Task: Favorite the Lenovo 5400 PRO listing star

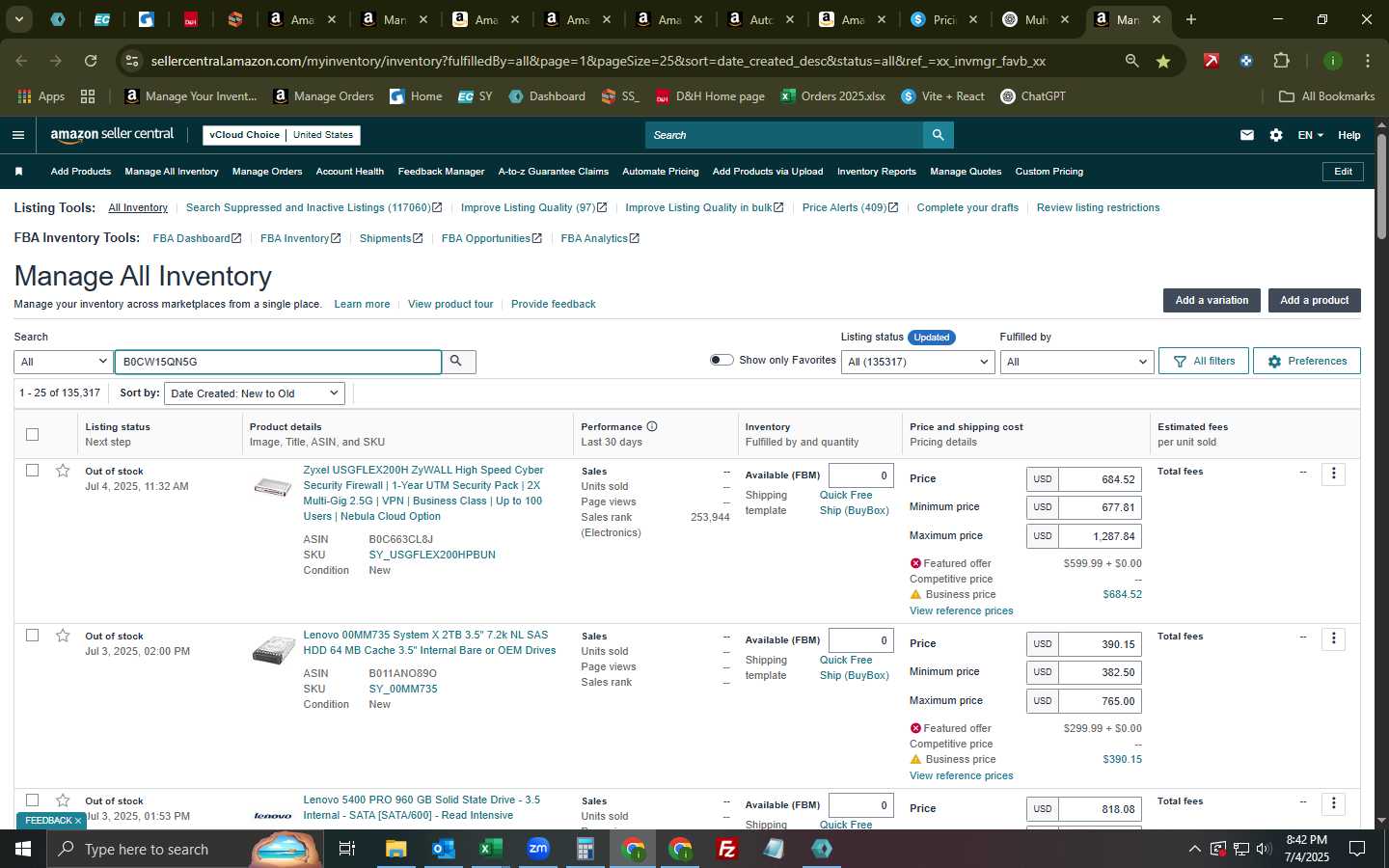Action: tap(63, 800)
